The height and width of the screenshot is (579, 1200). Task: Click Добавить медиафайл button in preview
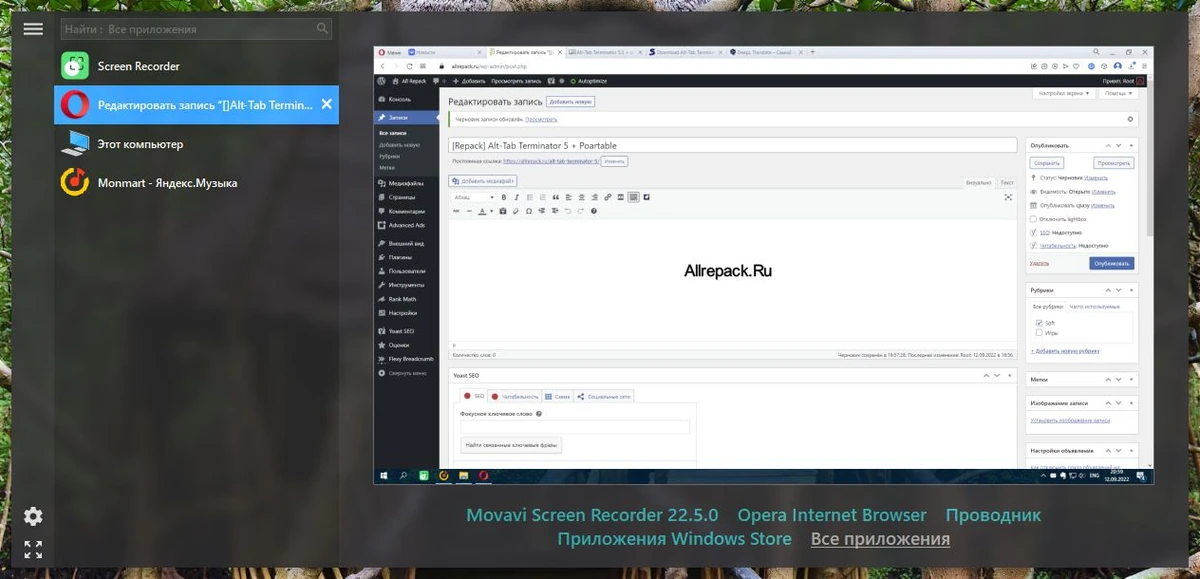(x=483, y=181)
